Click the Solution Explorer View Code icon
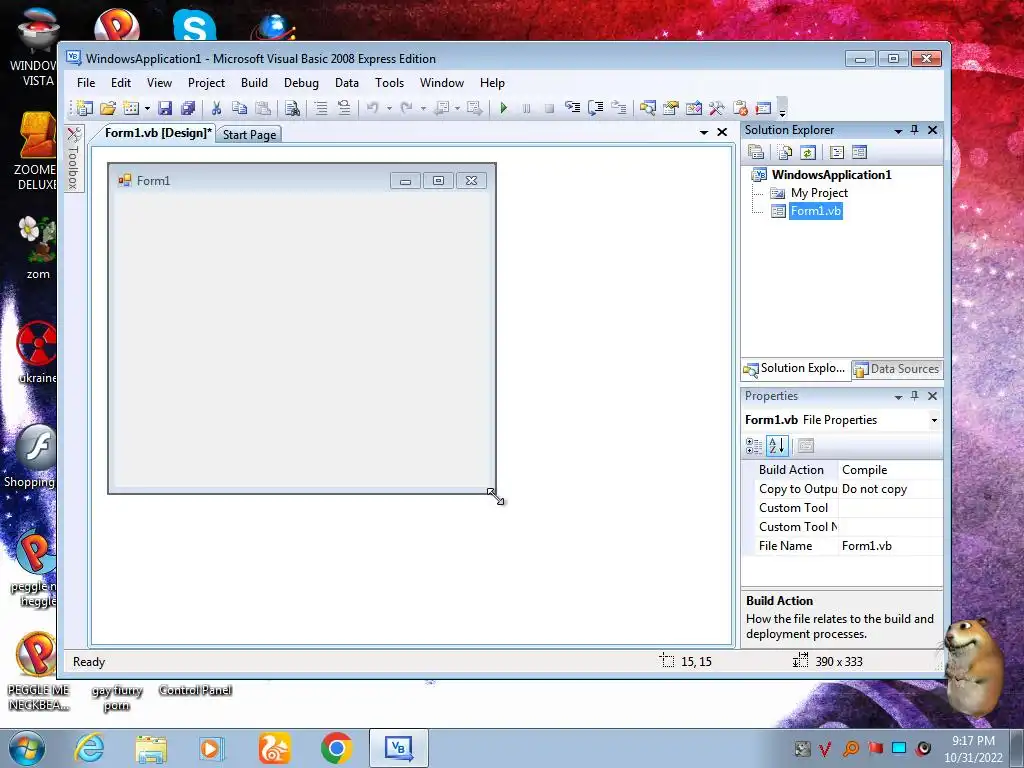This screenshot has width=1024, height=768. pos(837,152)
